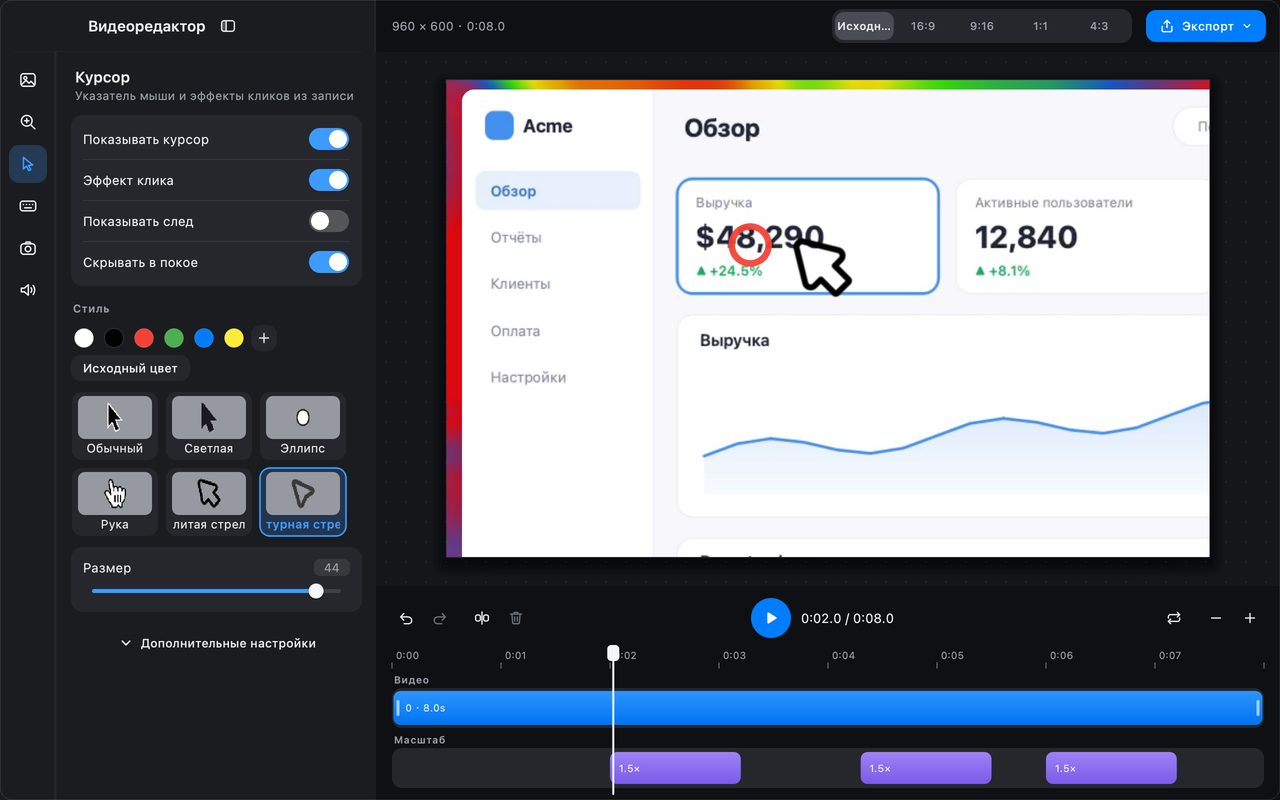1280x800 pixels.
Task: Choose the 4:3 aspect ratio
Action: coord(1099,26)
